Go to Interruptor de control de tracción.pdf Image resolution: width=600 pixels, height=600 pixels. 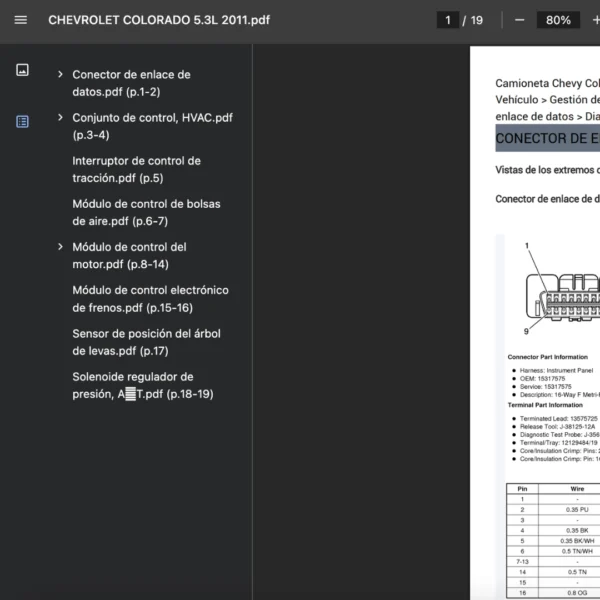136,170
